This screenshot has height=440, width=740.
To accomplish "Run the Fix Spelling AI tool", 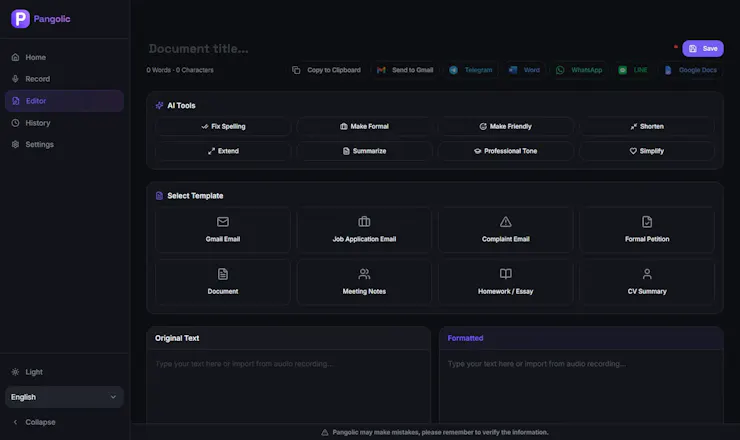I will [223, 127].
